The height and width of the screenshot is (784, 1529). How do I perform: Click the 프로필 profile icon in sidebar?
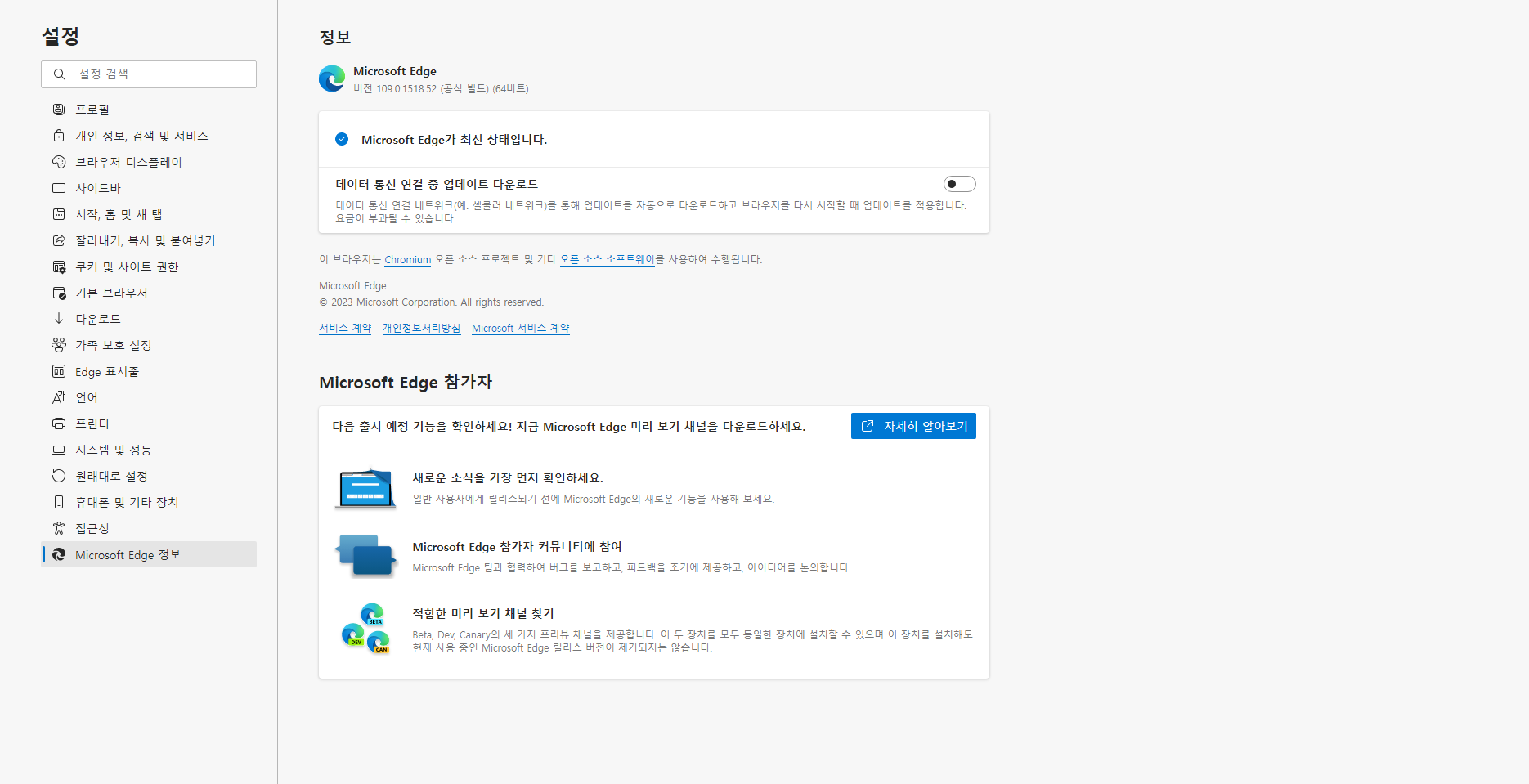tap(59, 110)
